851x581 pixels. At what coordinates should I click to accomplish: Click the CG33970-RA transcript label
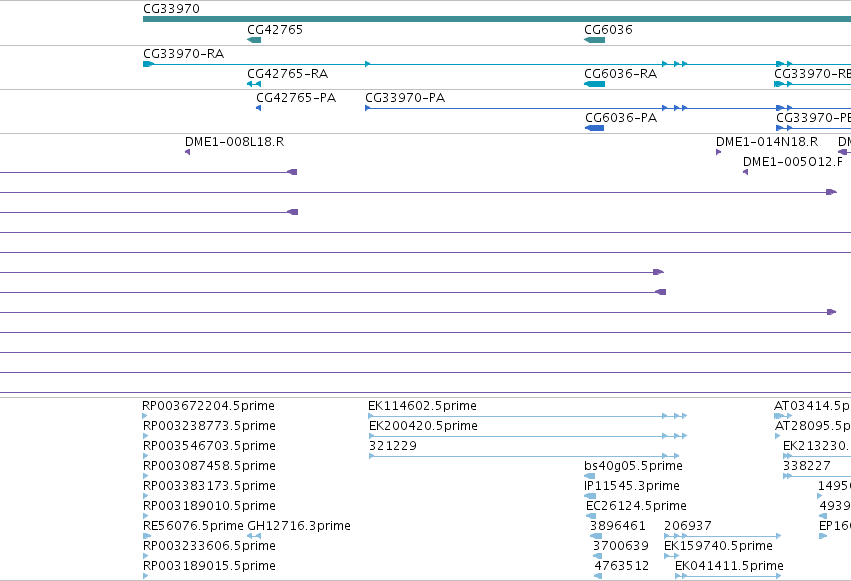(183, 54)
